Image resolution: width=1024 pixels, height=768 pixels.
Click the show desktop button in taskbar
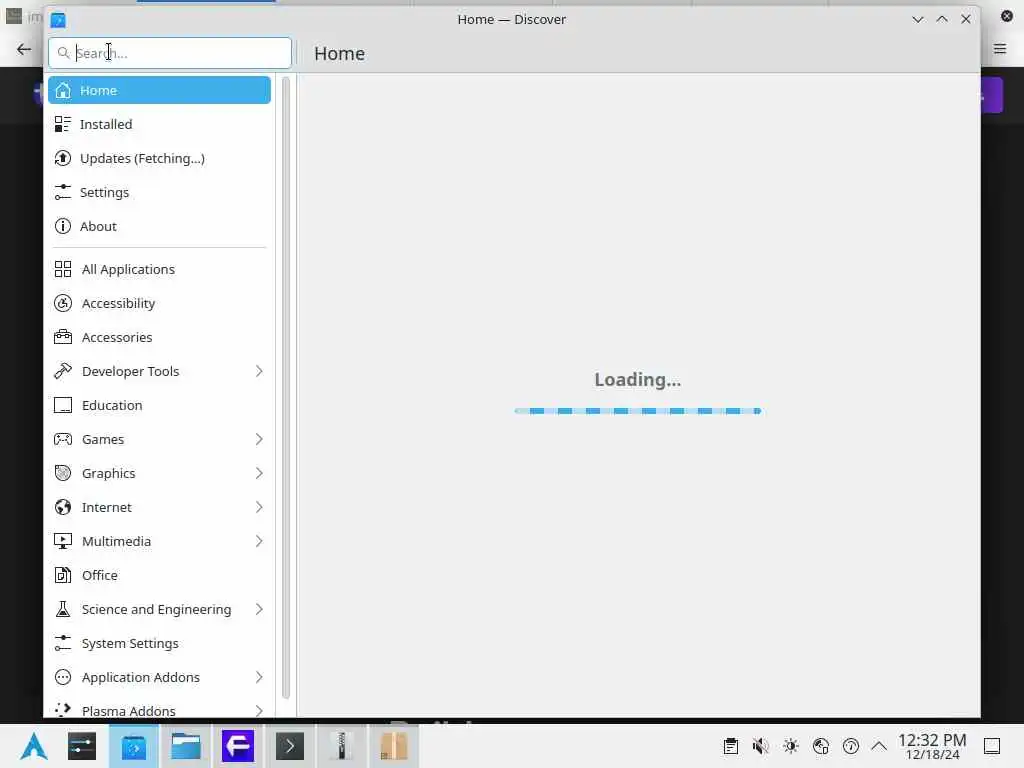[x=992, y=746]
